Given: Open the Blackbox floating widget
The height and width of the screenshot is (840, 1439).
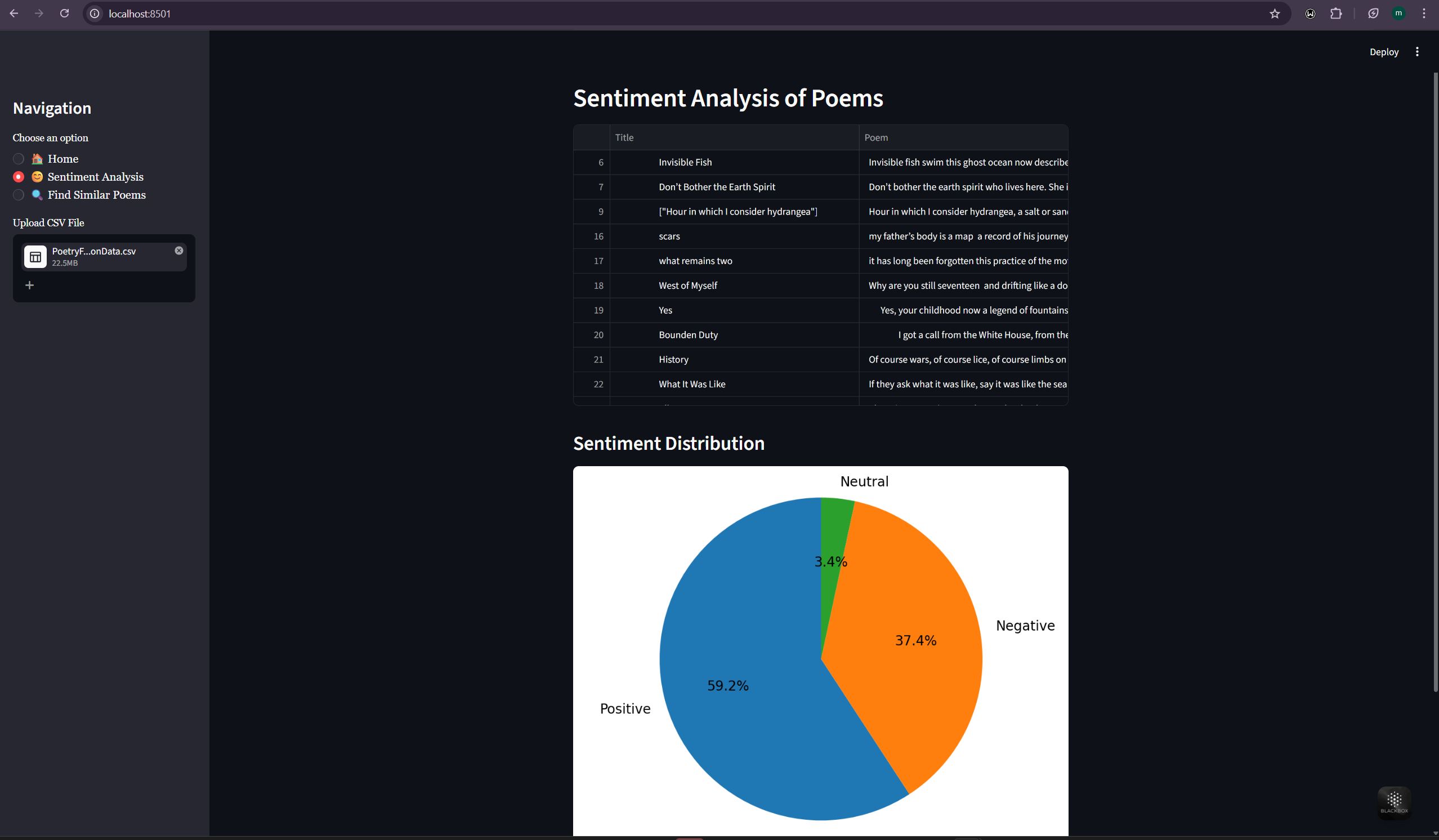Looking at the screenshot, I should point(1395,802).
